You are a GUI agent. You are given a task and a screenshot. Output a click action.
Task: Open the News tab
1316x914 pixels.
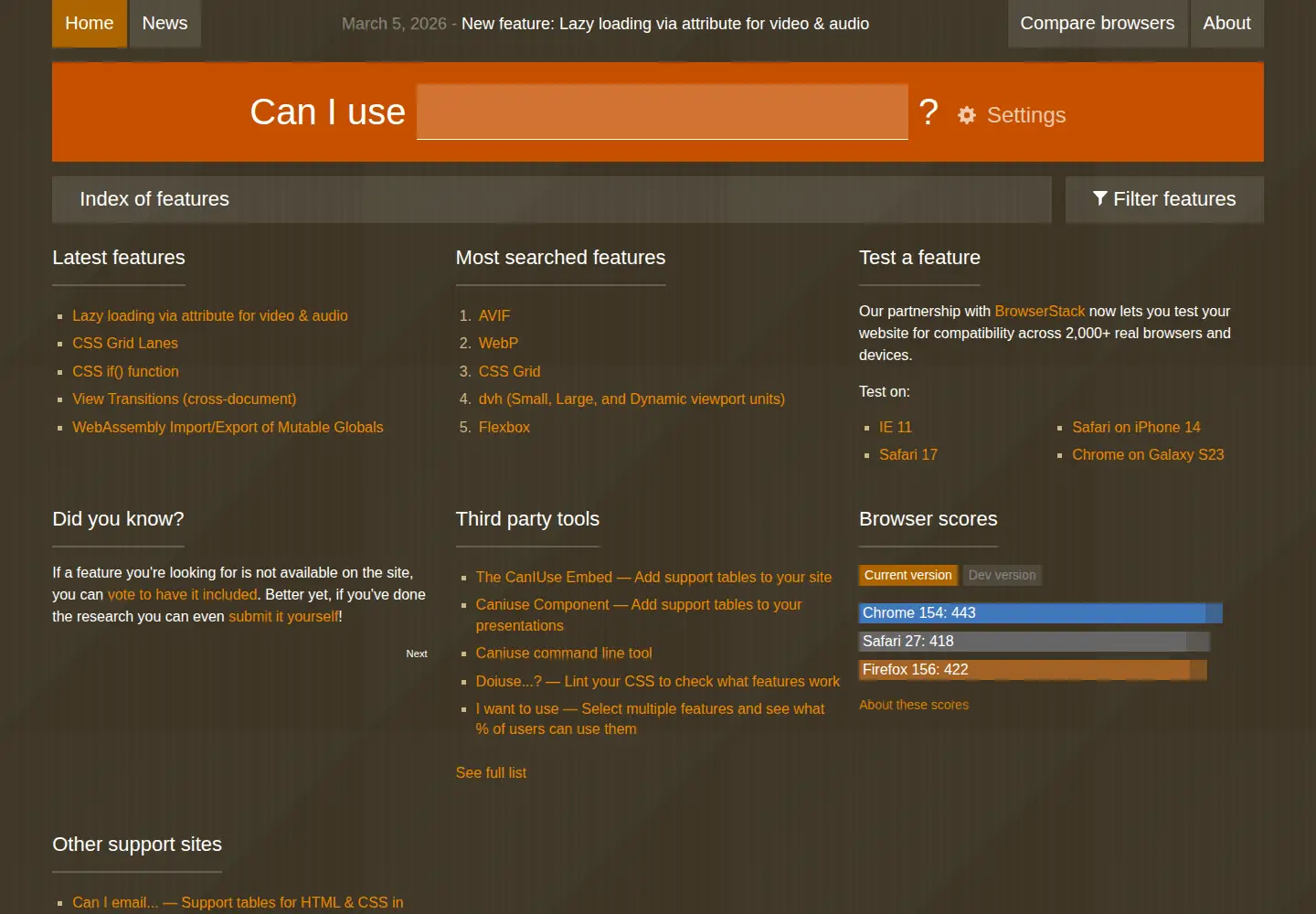point(164,23)
